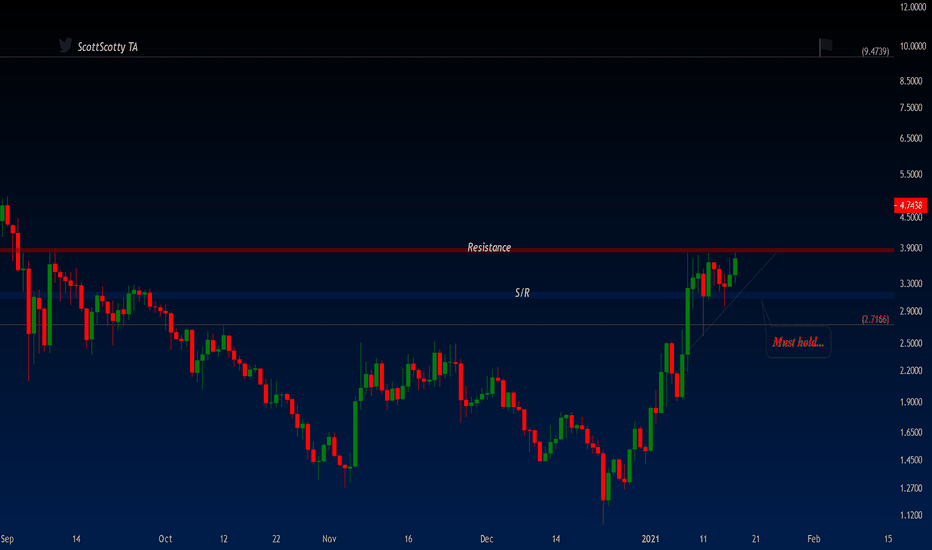Click the 21 date label in January

click(x=755, y=539)
